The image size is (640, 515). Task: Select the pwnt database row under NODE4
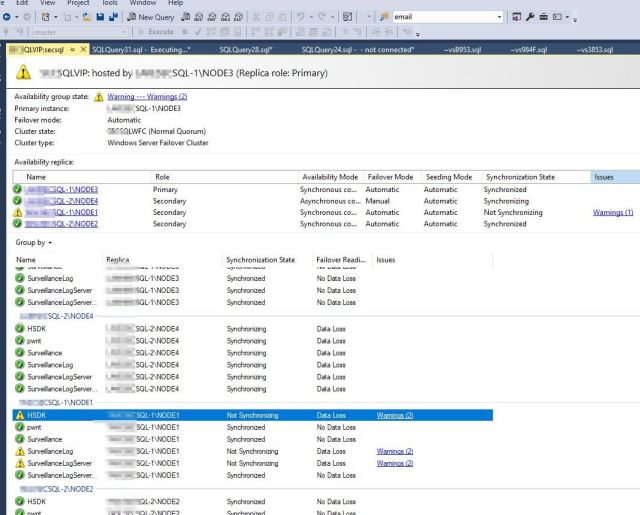[34, 340]
